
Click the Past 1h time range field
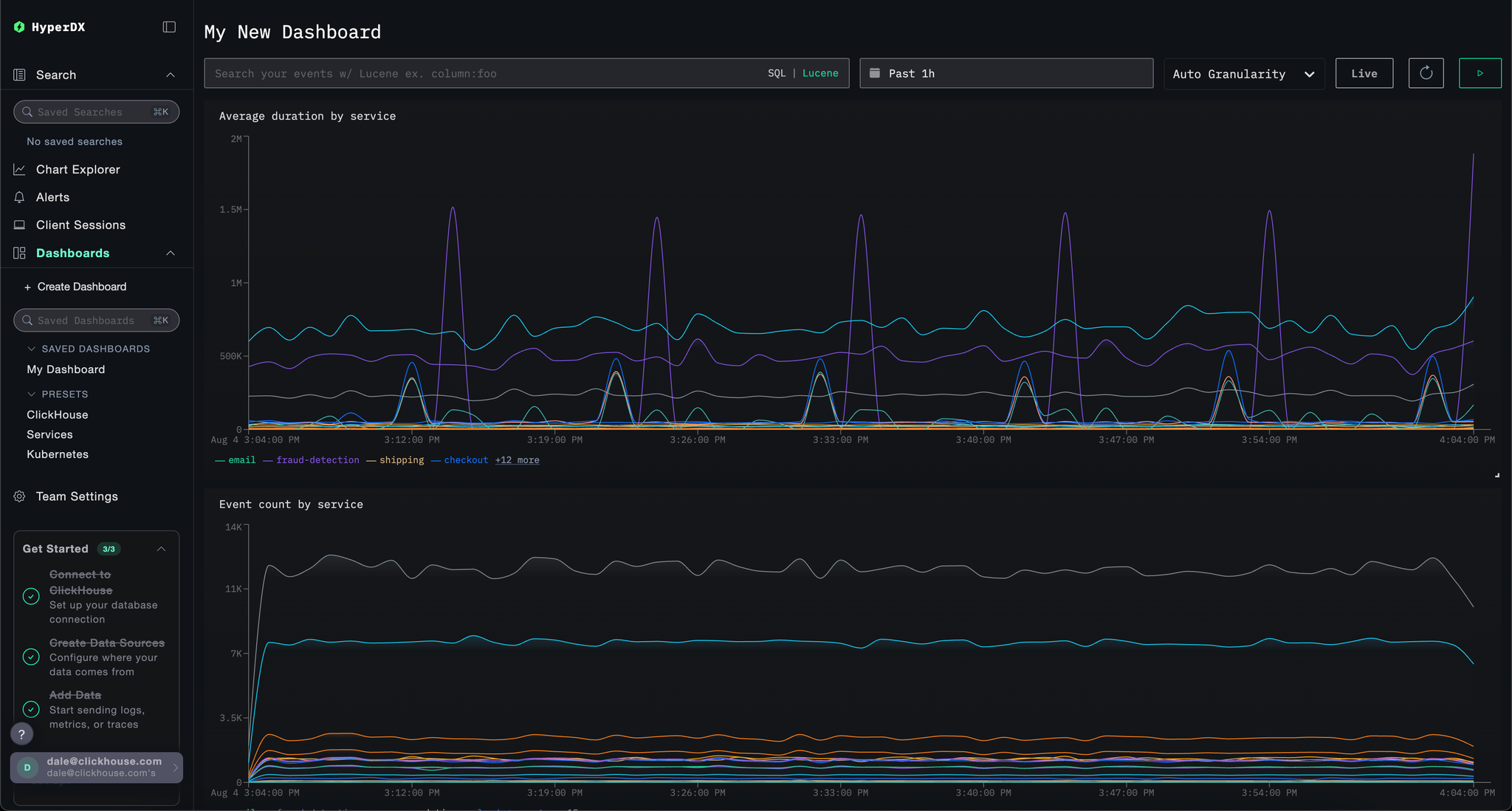coord(1006,73)
